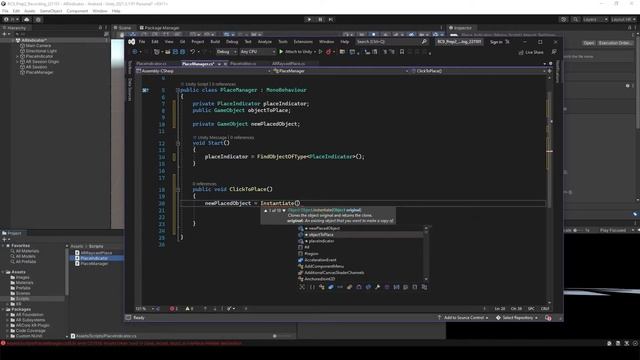The width and height of the screenshot is (640, 360).
Task: Select PlaceIndicator script in Project panel
Action: [x=94, y=258]
